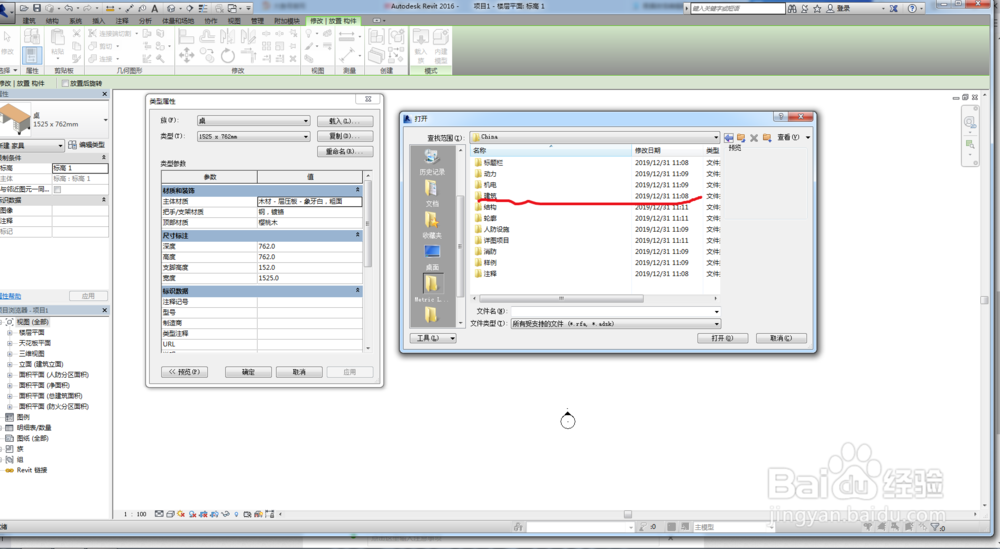Toggle the 放置后旋转 checkbox
Screen dimensions: 1000x549
coord(65,84)
